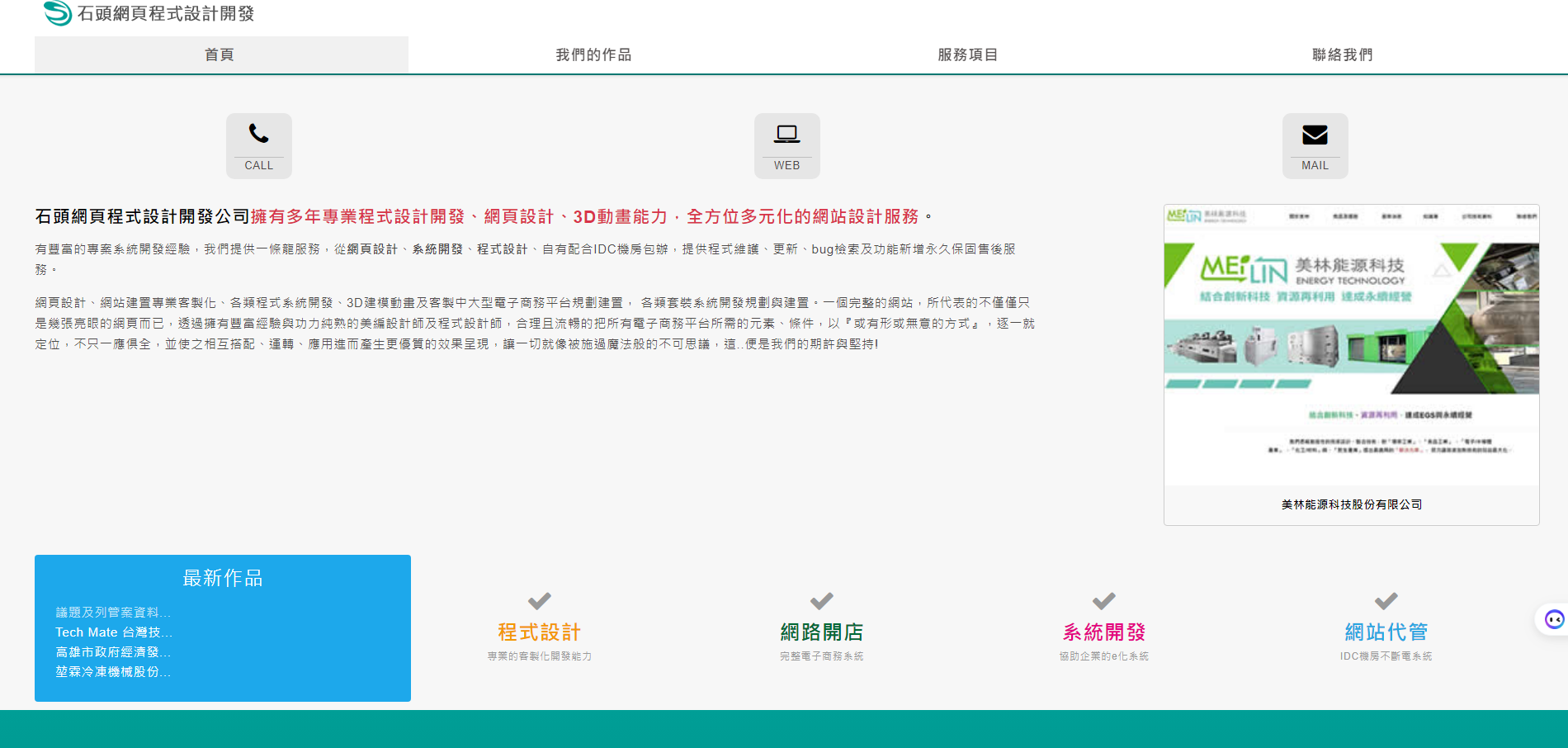The image size is (1568, 748).
Task: Click the 美林能源科技股份有限公司 caption
Action: [x=1351, y=504]
